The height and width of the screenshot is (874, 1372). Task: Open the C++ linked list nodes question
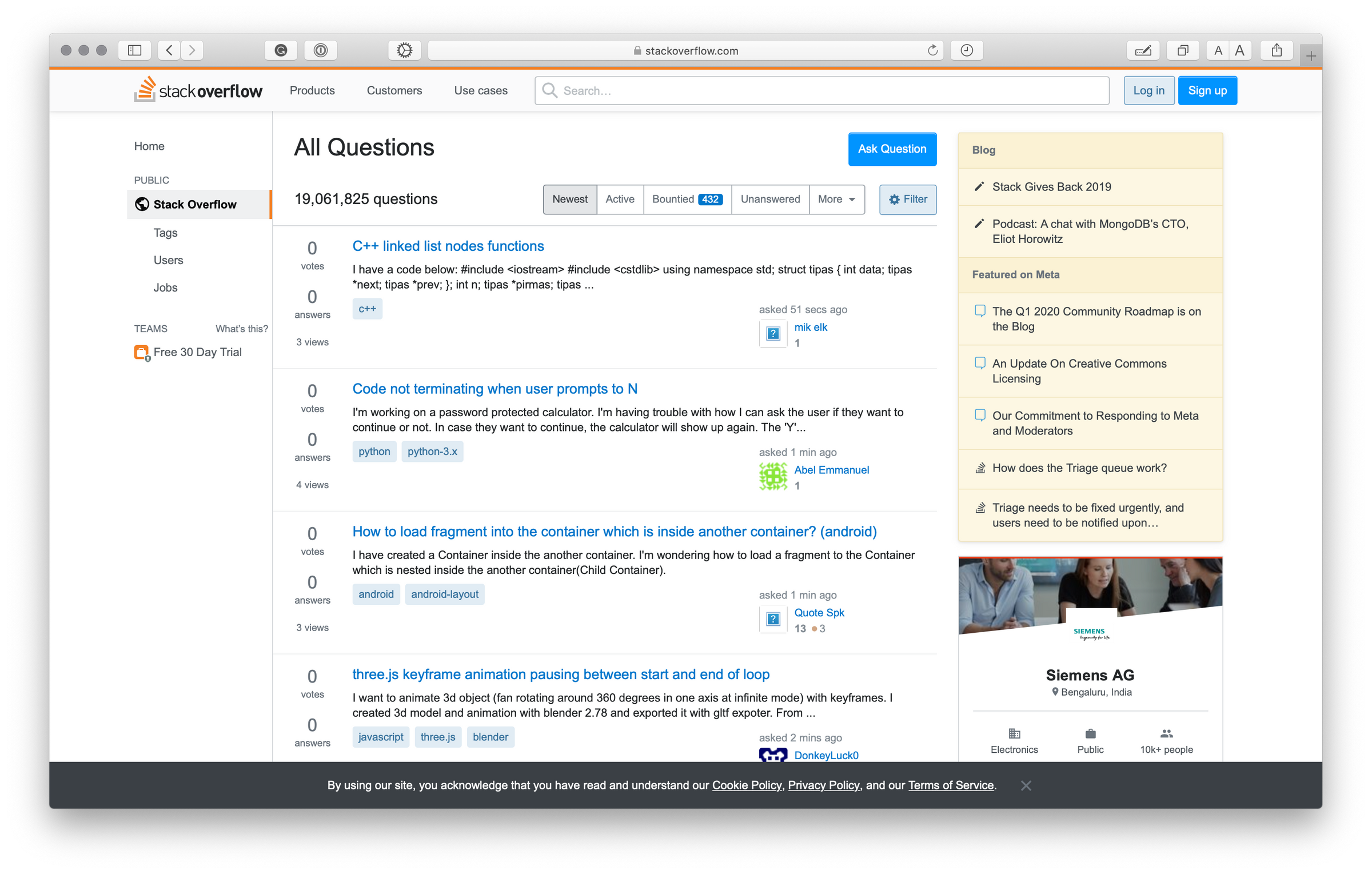448,246
